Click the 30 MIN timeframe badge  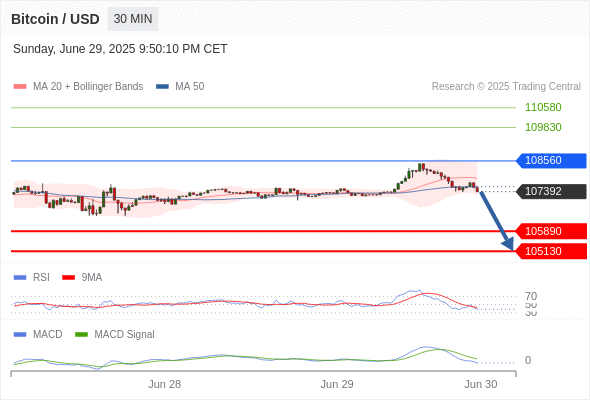(x=133, y=19)
